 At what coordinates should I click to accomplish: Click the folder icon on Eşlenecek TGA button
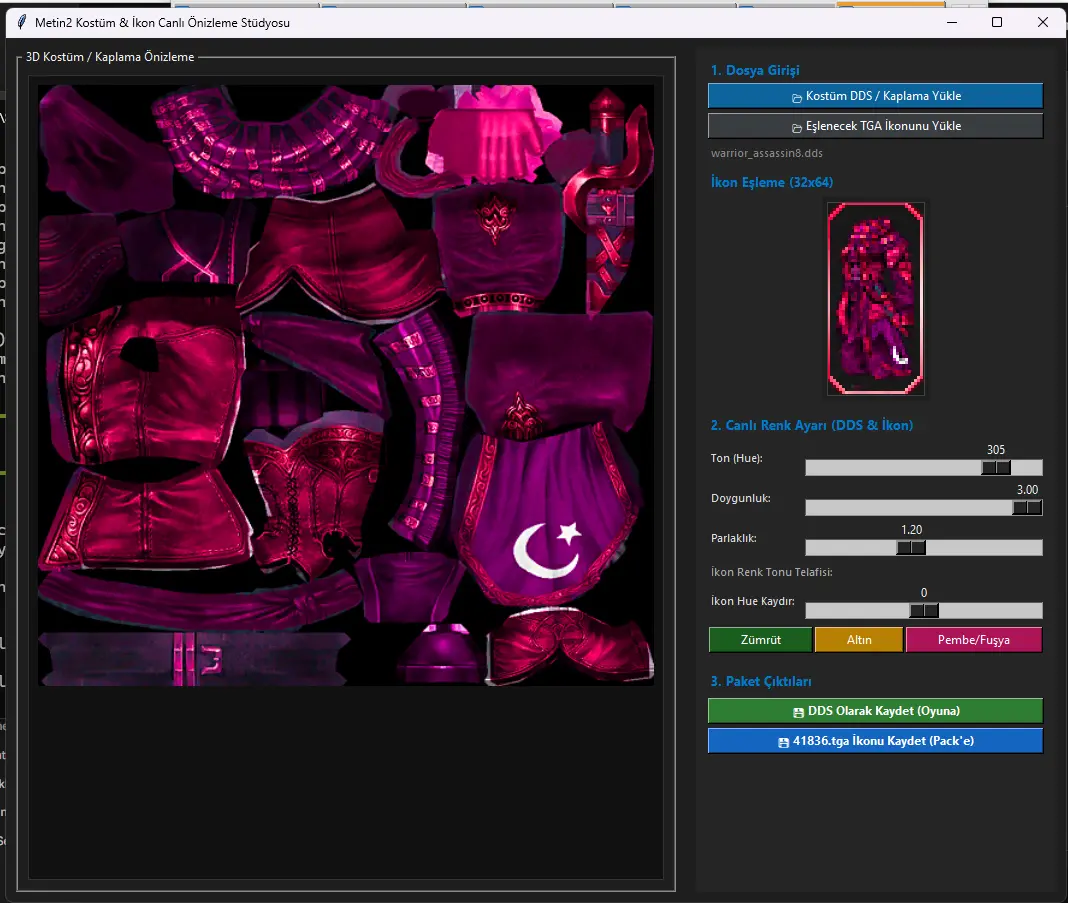click(x=796, y=127)
